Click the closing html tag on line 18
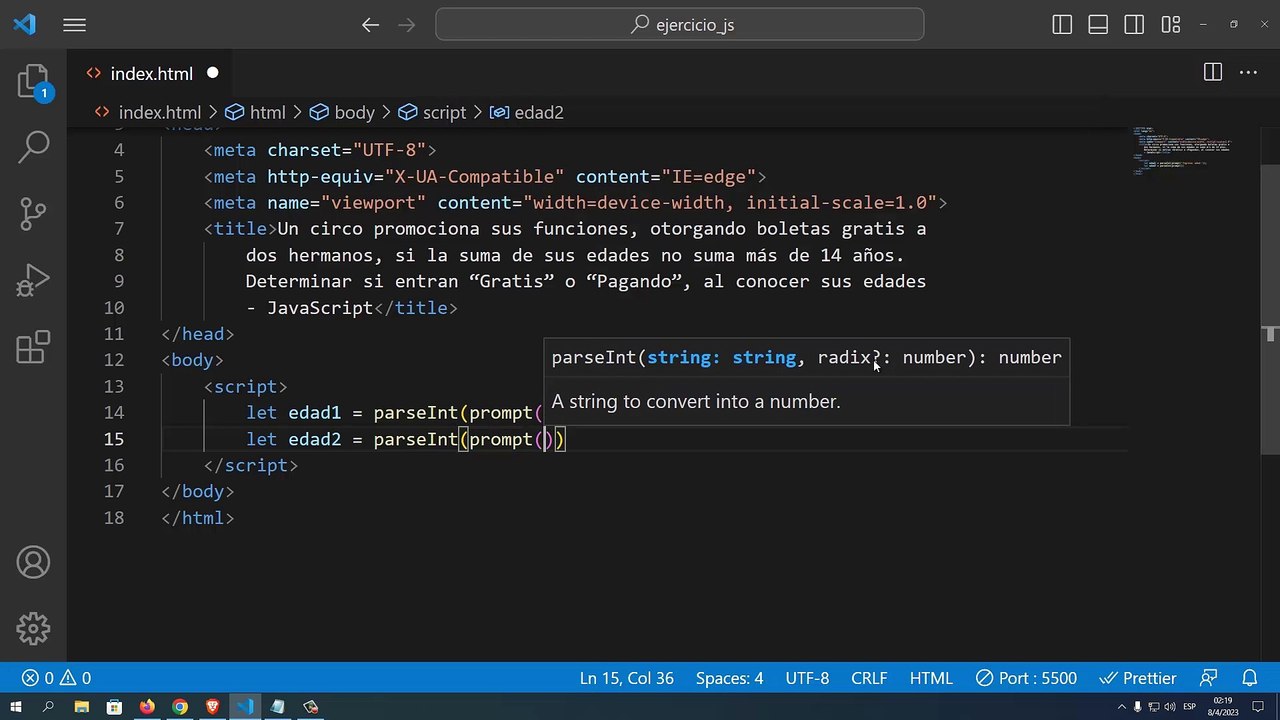This screenshot has width=1280, height=720. pyautogui.click(x=198, y=518)
